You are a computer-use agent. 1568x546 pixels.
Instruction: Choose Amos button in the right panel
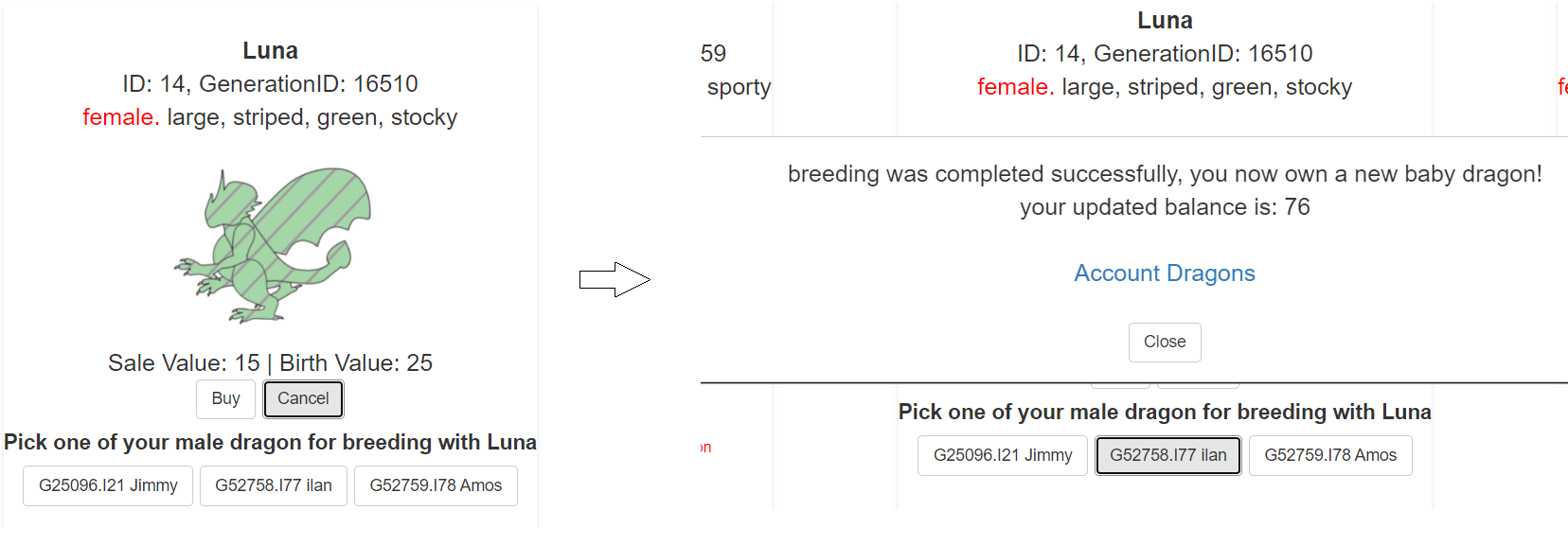pyautogui.click(x=1330, y=456)
